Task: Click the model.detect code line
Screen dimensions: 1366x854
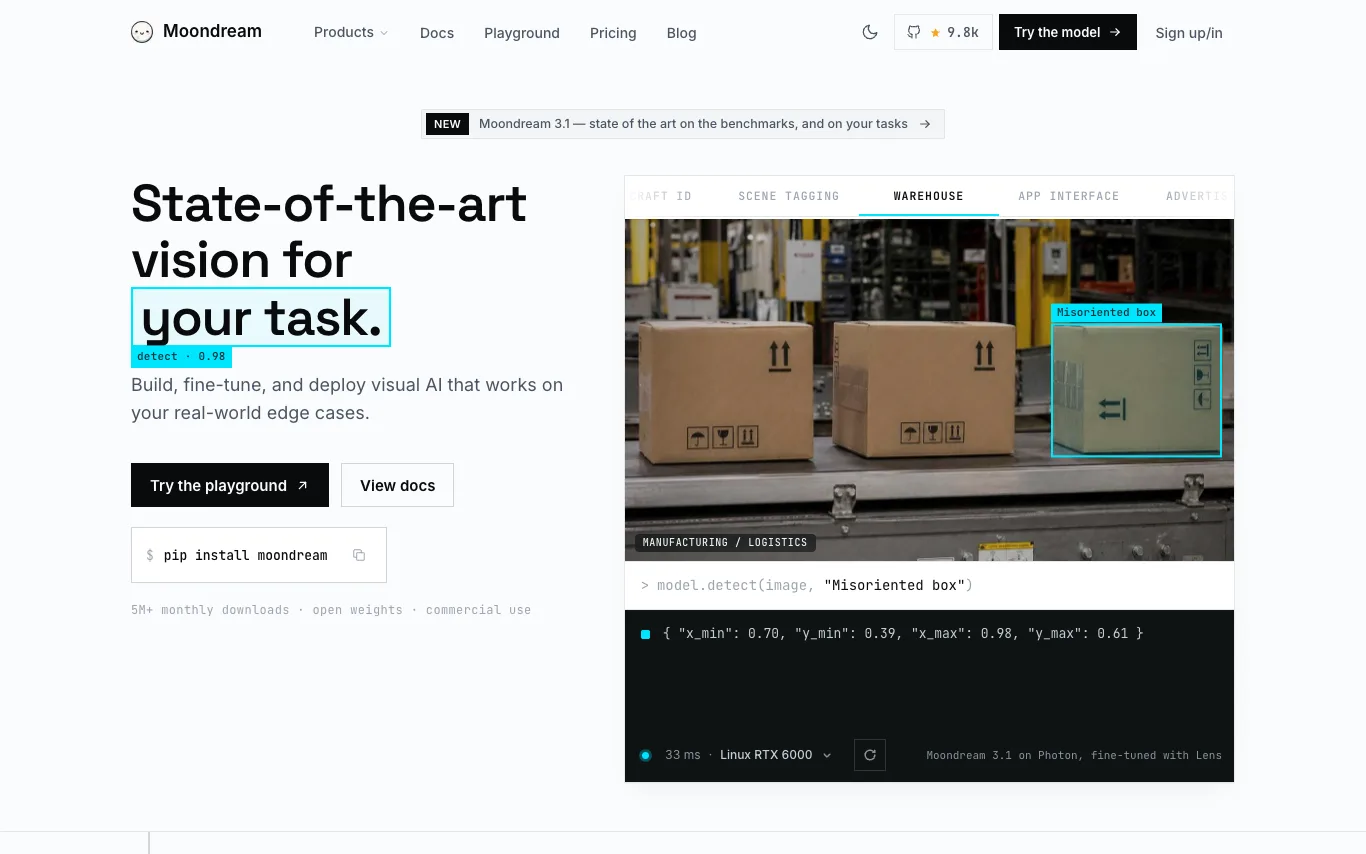Action: (x=807, y=585)
